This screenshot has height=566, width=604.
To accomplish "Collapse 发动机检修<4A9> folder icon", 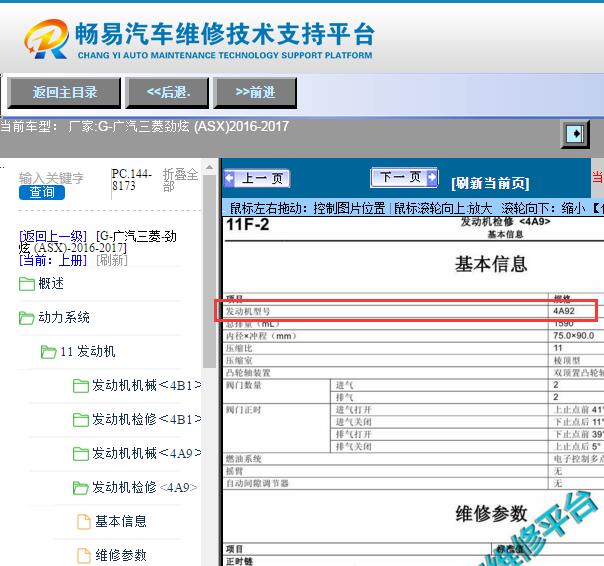I will [81, 488].
